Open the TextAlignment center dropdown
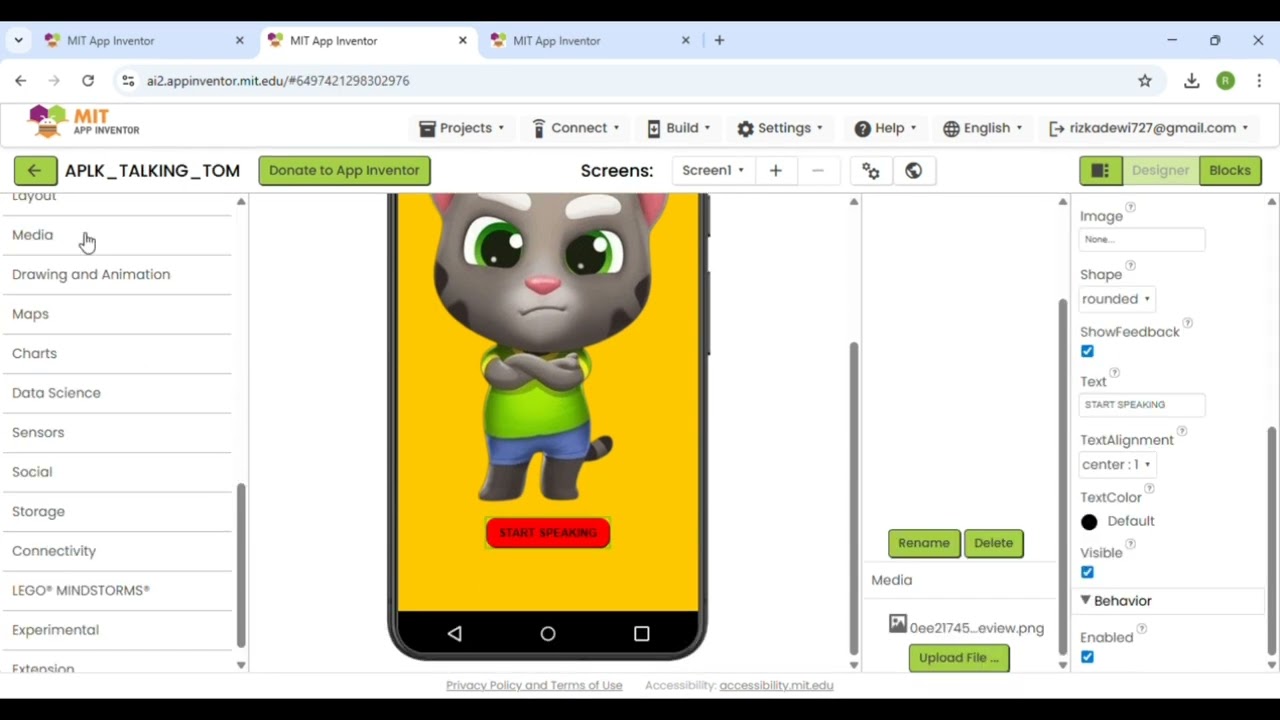1280x720 pixels. (1116, 464)
